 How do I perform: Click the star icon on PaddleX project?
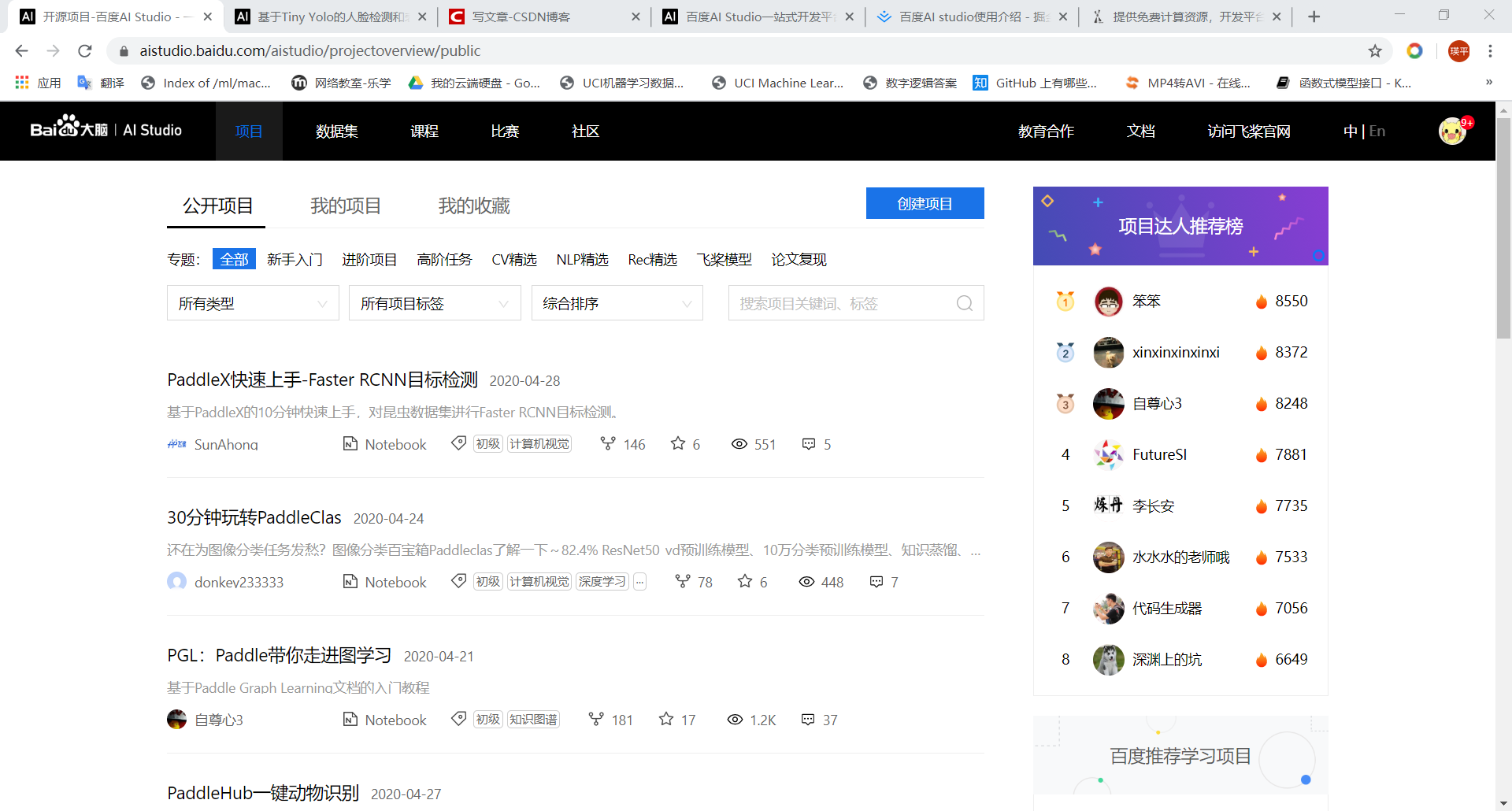tap(678, 444)
